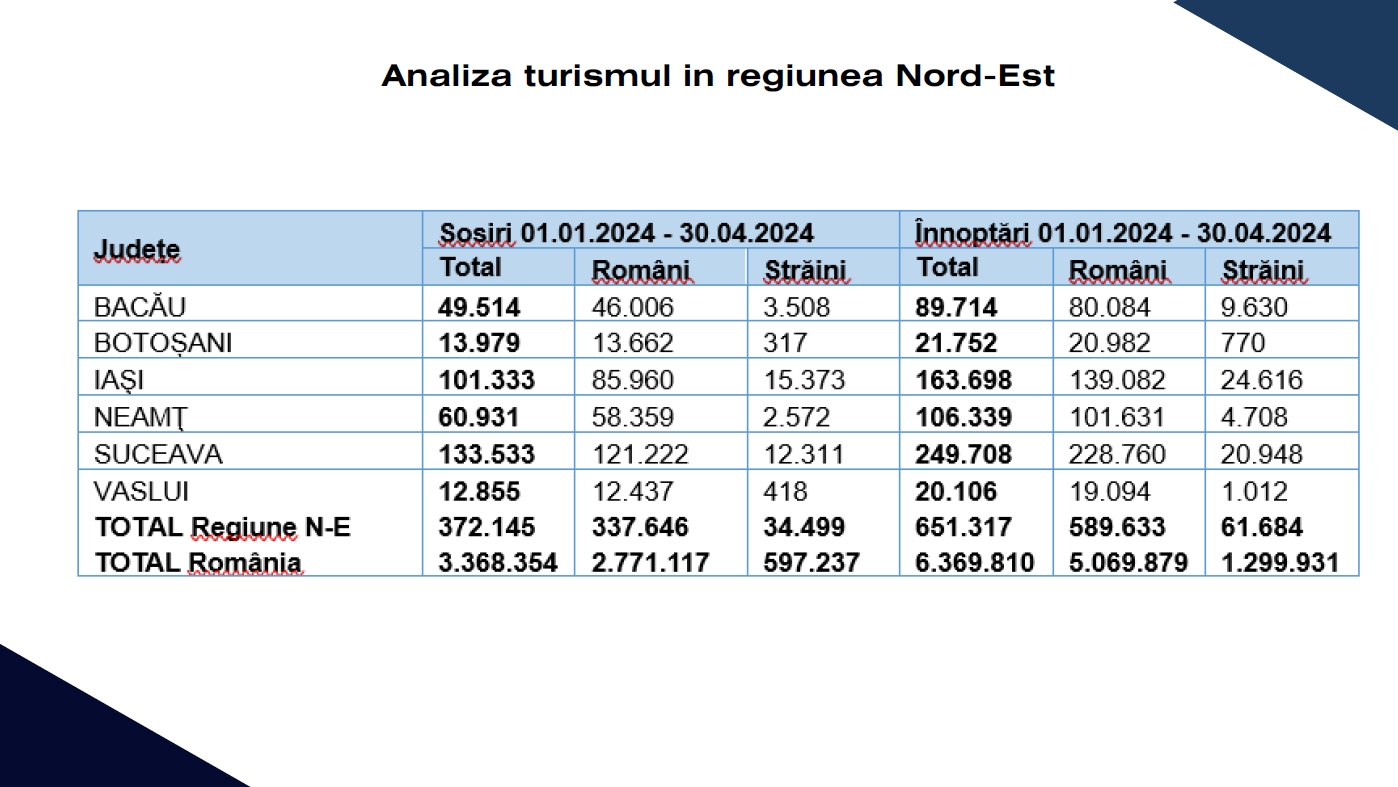Select the TOTAL Regiune N-E label
The height and width of the screenshot is (787, 1398).
[x=222, y=527]
